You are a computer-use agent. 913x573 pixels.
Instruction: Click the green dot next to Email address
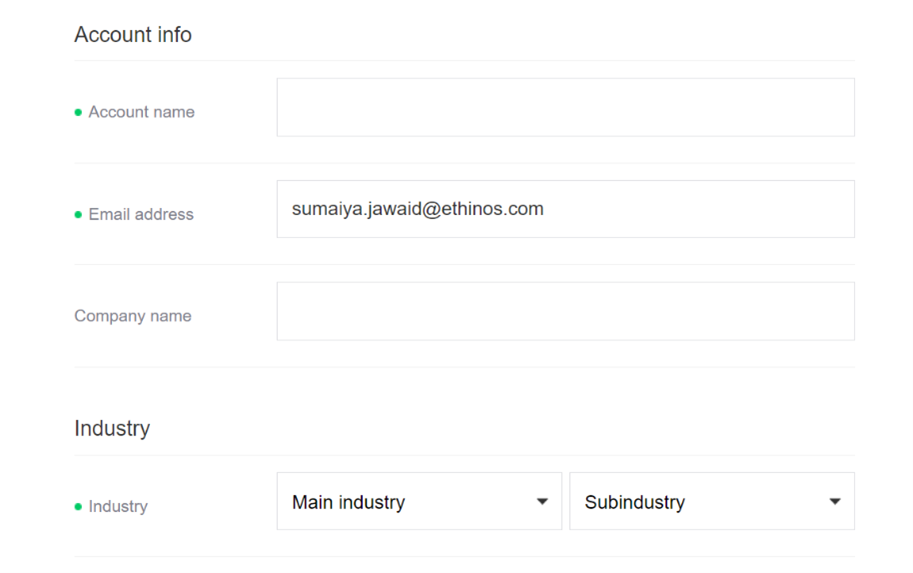[x=79, y=215]
